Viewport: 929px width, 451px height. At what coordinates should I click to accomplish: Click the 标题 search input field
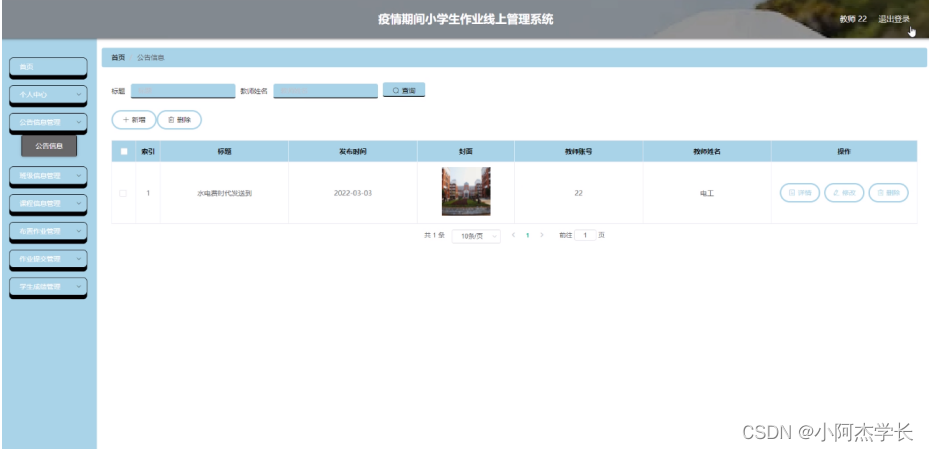183,91
